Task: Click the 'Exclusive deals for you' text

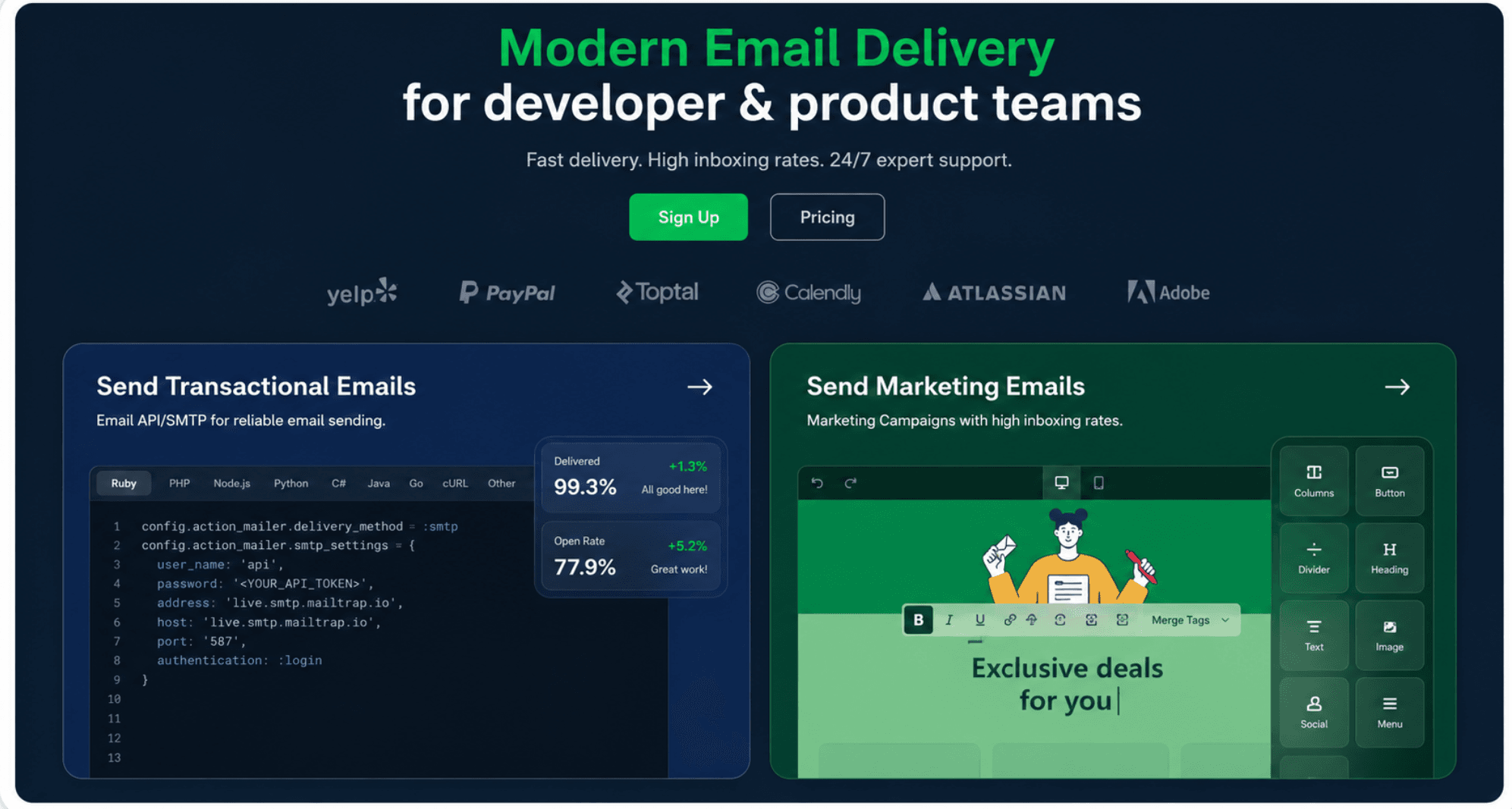Action: pyautogui.click(x=1067, y=684)
